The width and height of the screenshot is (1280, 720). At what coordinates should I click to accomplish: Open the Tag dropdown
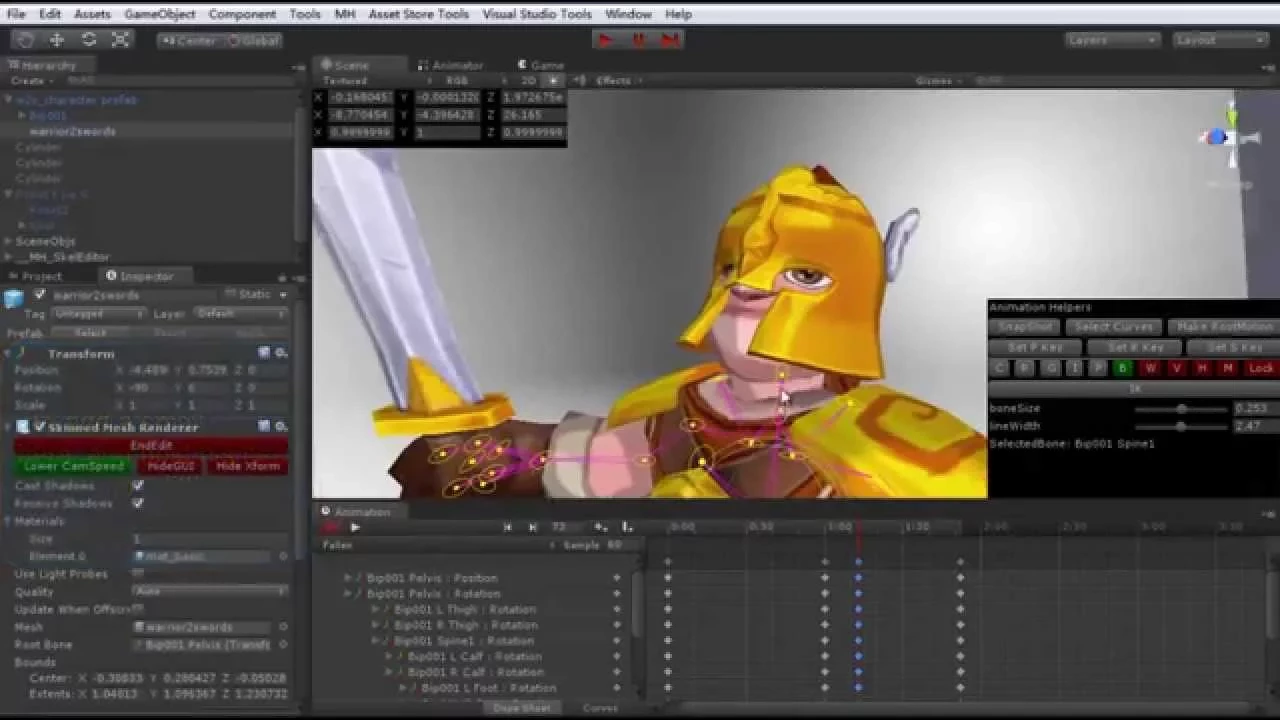(x=99, y=313)
